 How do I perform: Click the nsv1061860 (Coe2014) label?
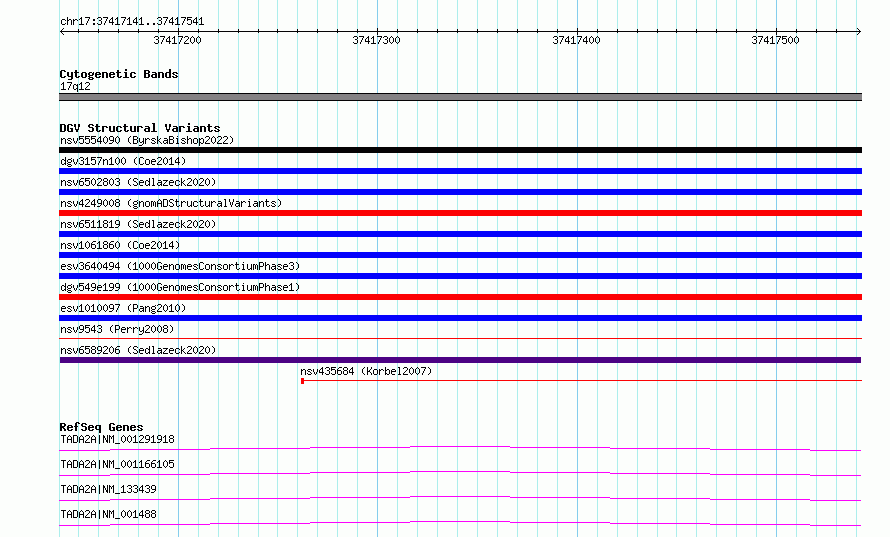120,245
